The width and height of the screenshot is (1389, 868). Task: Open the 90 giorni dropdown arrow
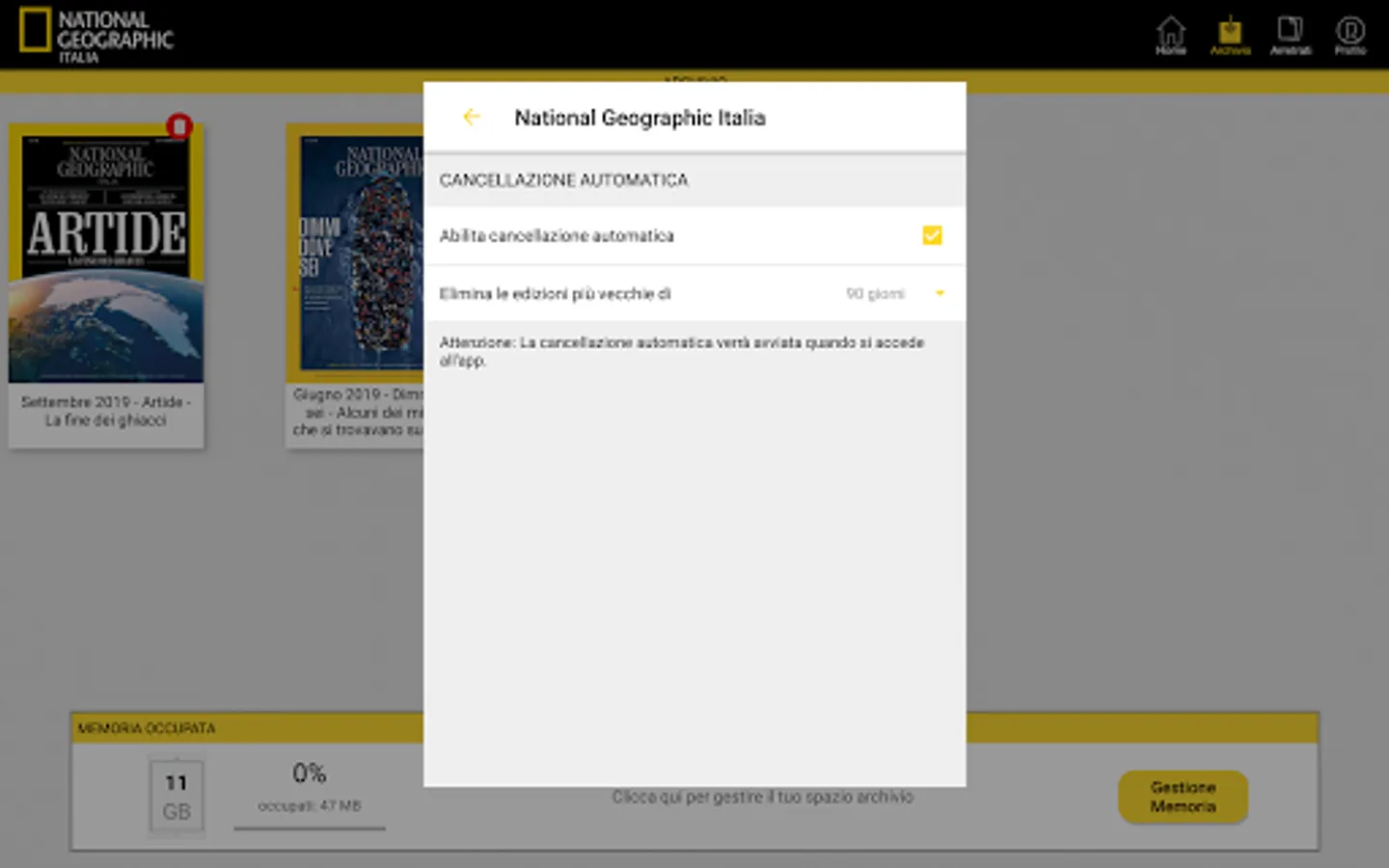[940, 293]
